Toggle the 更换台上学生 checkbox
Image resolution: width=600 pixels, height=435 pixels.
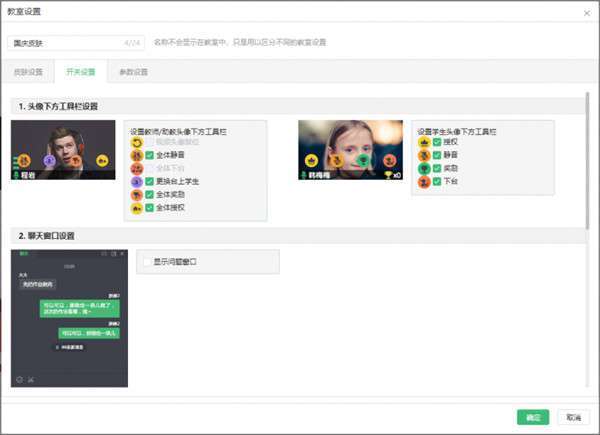coord(150,181)
